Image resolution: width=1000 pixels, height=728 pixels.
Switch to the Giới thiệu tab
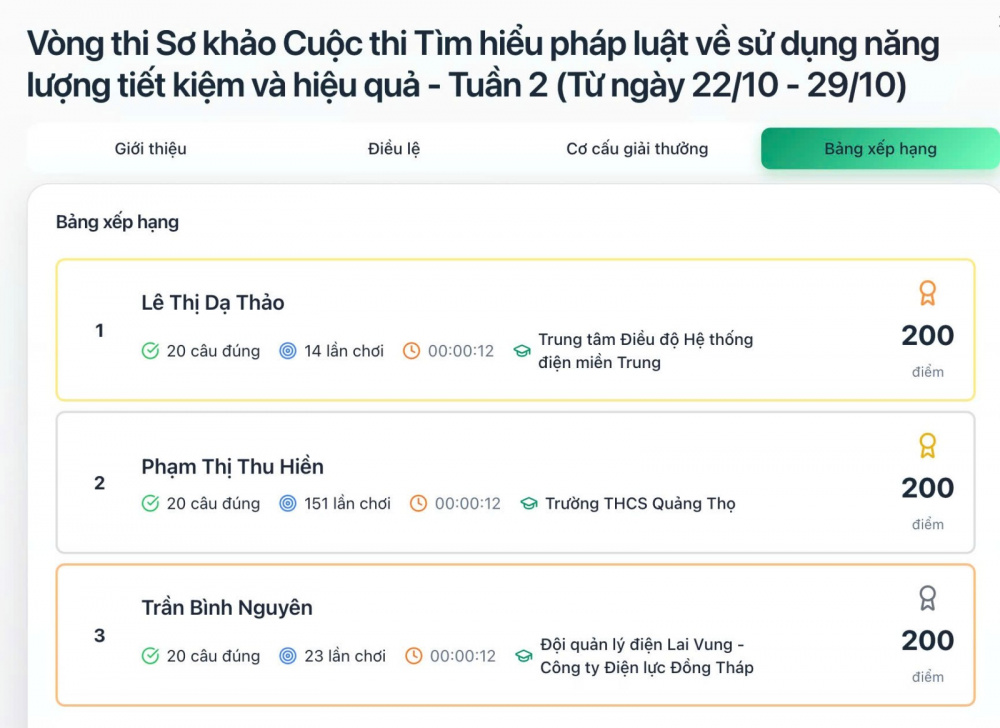[149, 148]
